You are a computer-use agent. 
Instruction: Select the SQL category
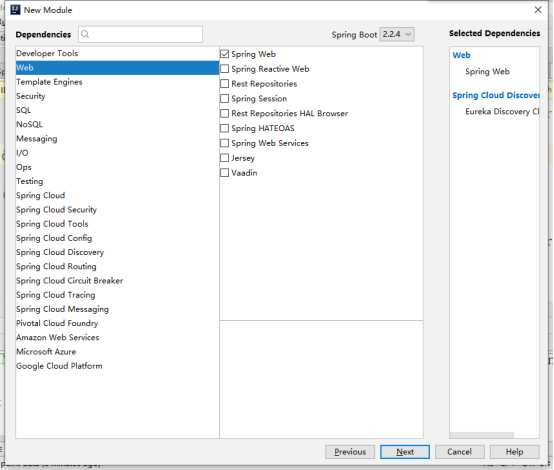point(117,110)
